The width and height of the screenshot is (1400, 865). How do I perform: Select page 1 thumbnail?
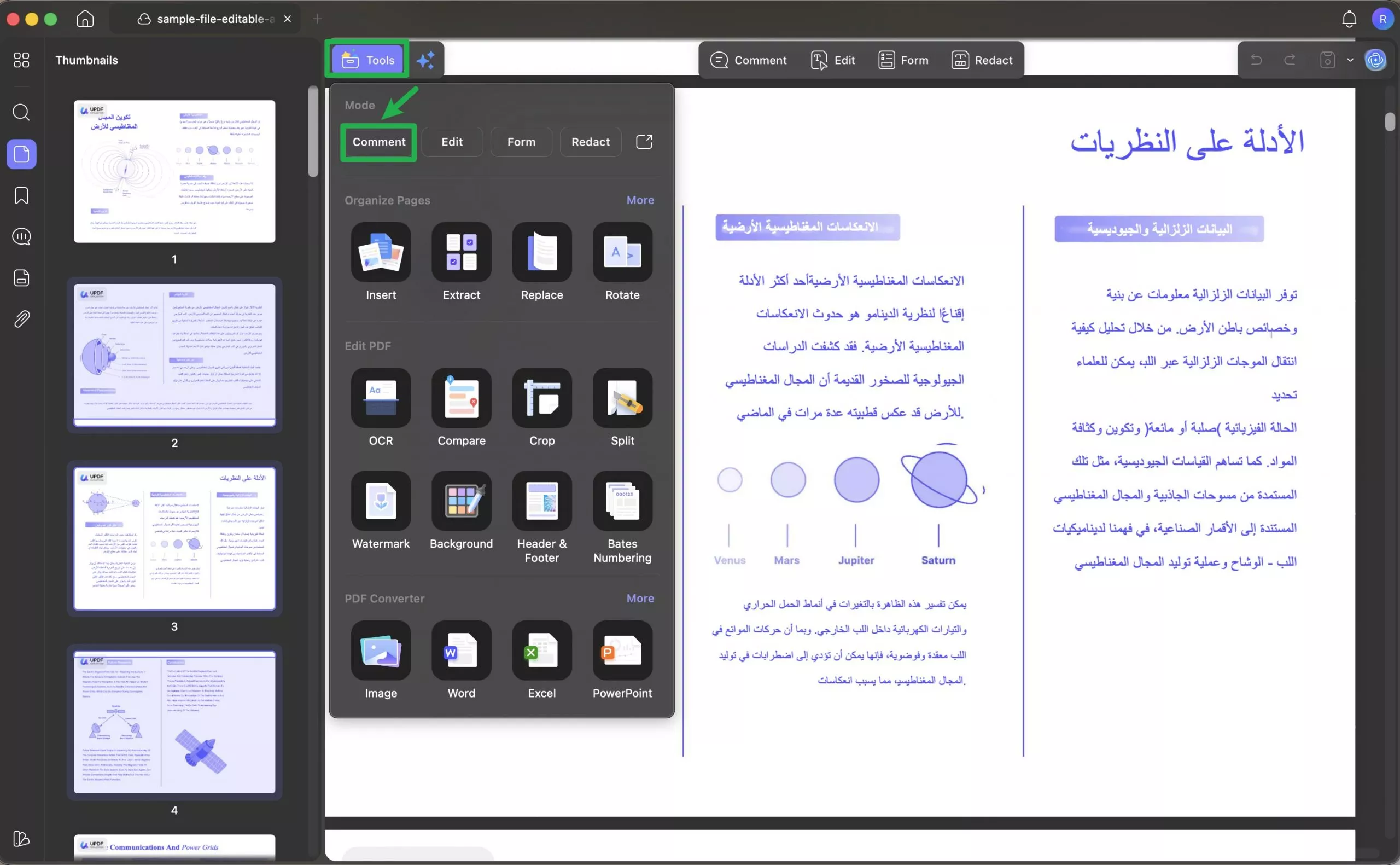click(174, 171)
